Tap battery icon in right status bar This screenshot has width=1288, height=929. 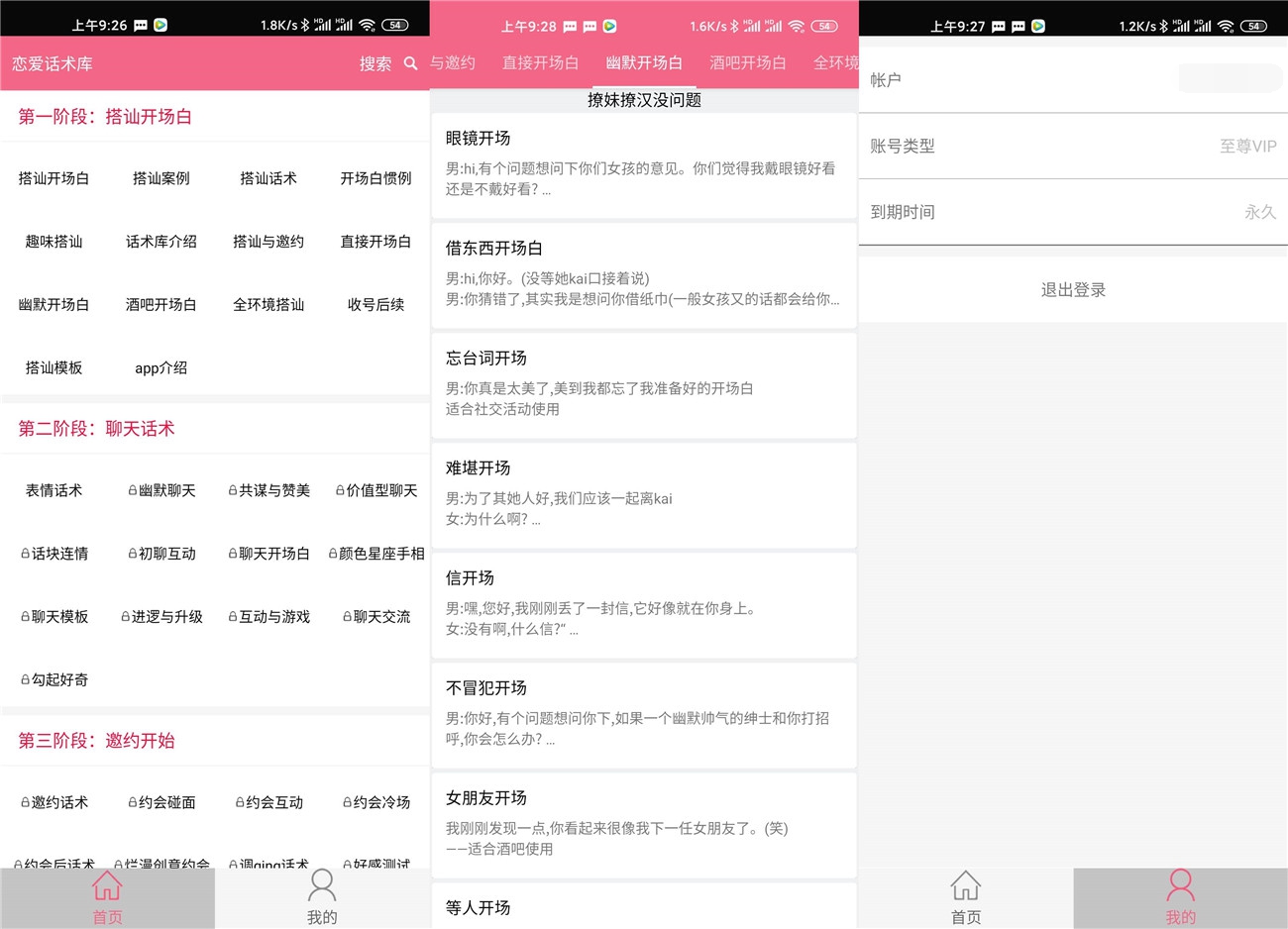click(1253, 26)
